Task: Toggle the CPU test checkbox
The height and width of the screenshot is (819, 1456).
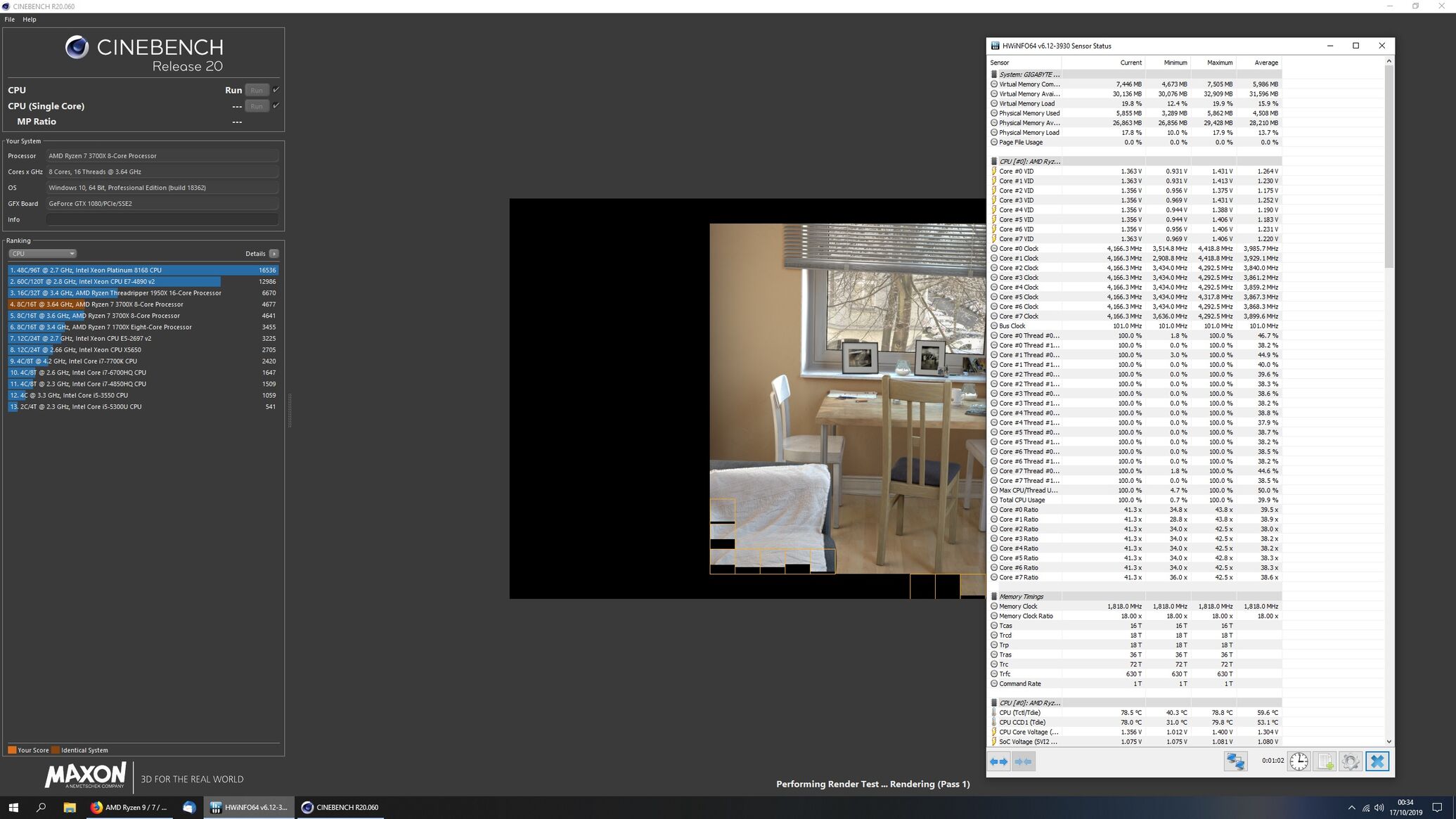Action: pyautogui.click(x=276, y=90)
